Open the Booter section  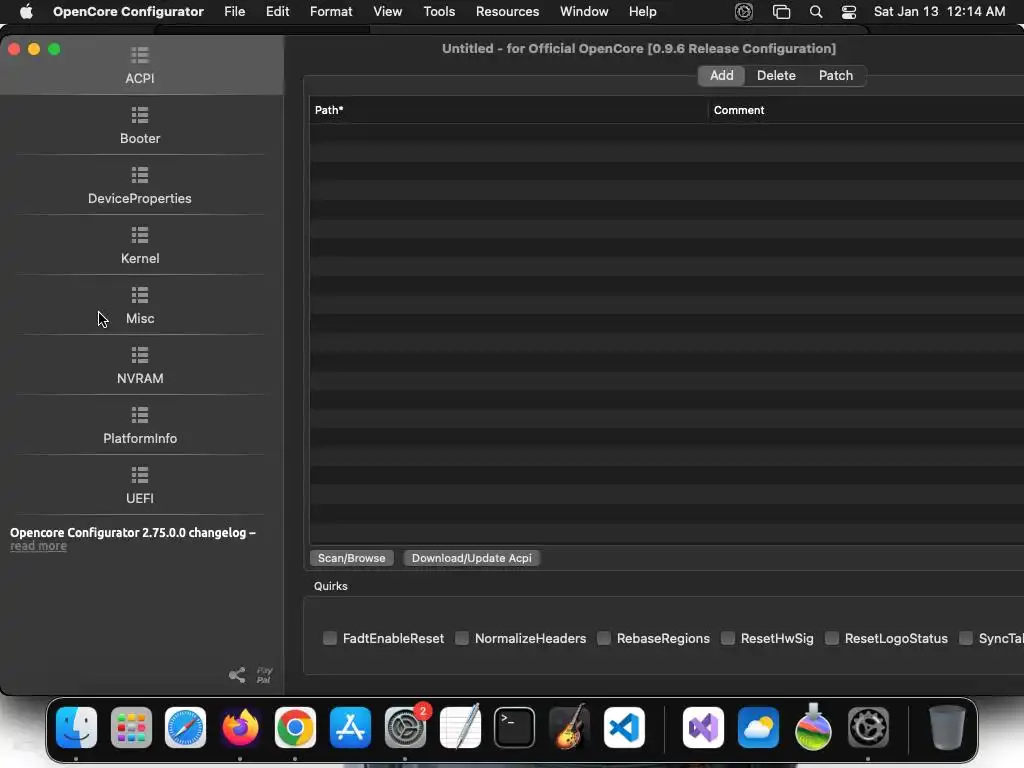pyautogui.click(x=140, y=125)
